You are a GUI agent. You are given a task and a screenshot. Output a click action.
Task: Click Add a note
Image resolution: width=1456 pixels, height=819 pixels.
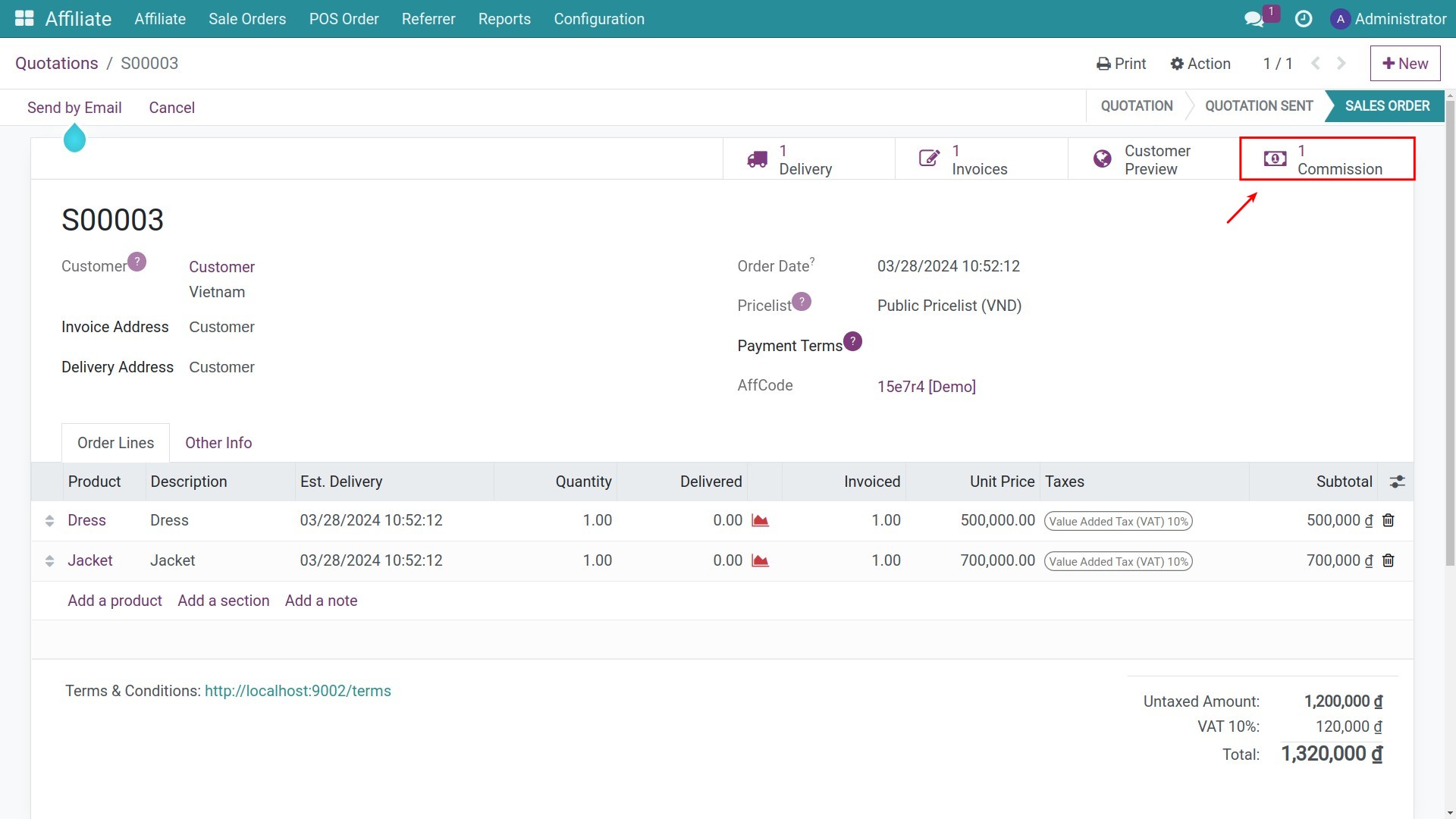(x=321, y=601)
